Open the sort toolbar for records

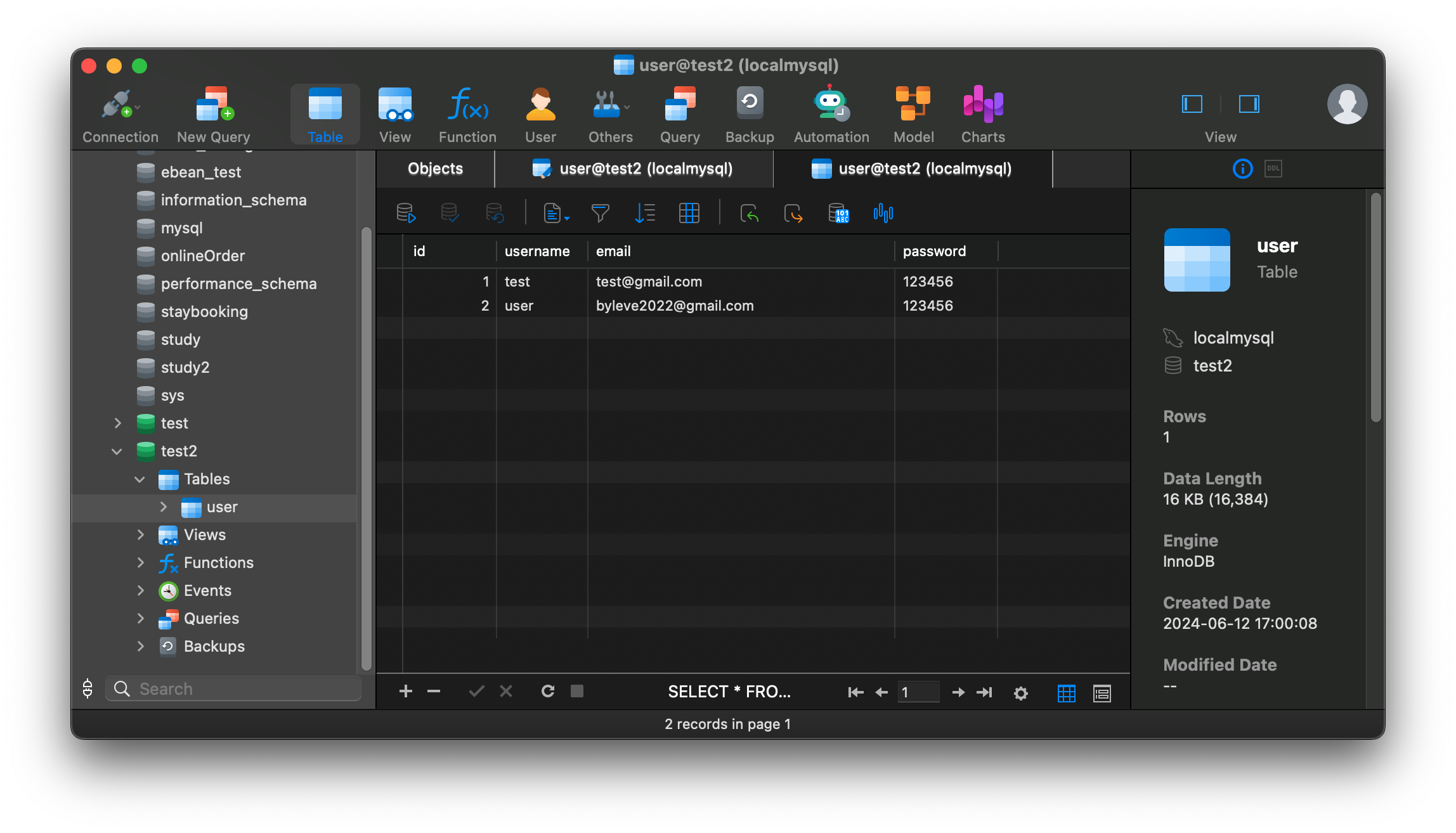point(645,213)
